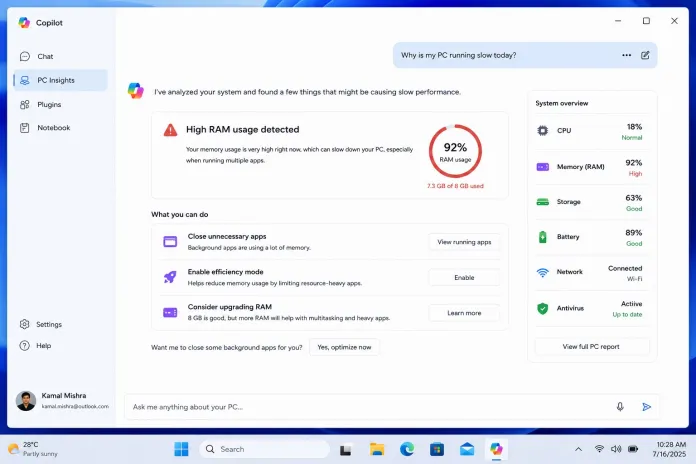Image resolution: width=696 pixels, height=464 pixels.
Task: Click the Storage 63% value
Action: (634, 198)
